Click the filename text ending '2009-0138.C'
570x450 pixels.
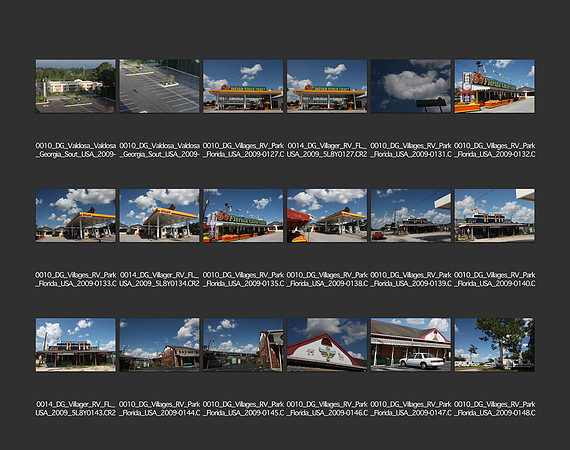327,279
